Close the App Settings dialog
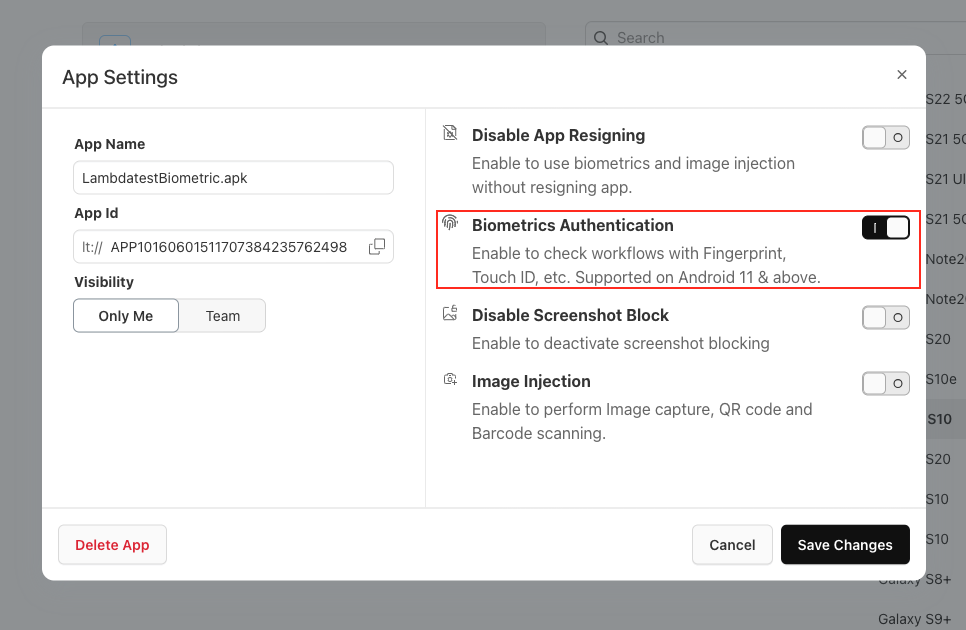 click(x=902, y=75)
